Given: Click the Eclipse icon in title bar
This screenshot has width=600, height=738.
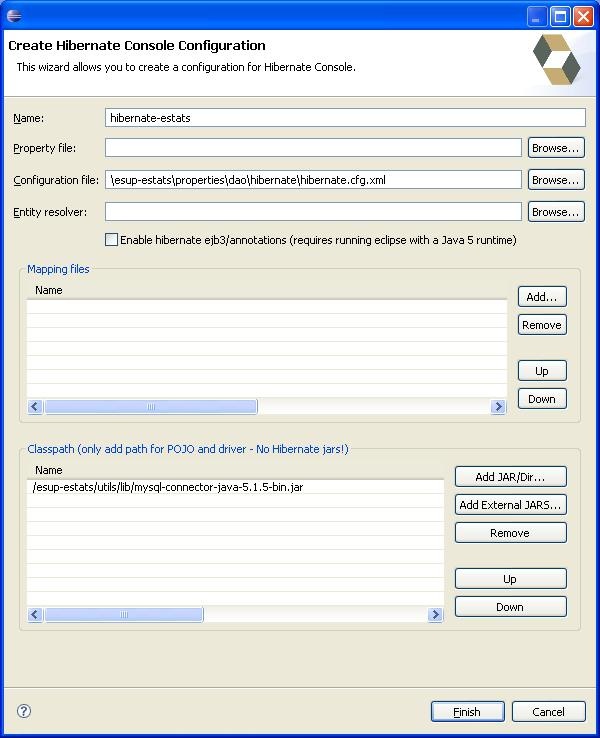Looking at the screenshot, I should (x=14, y=15).
